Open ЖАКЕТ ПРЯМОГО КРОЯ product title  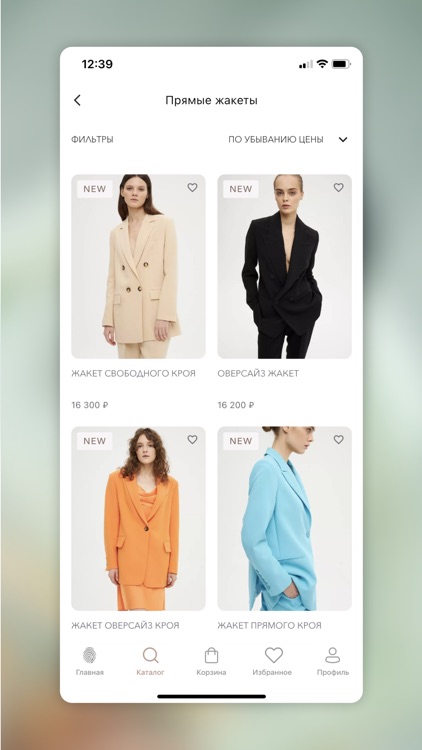pos(269,625)
